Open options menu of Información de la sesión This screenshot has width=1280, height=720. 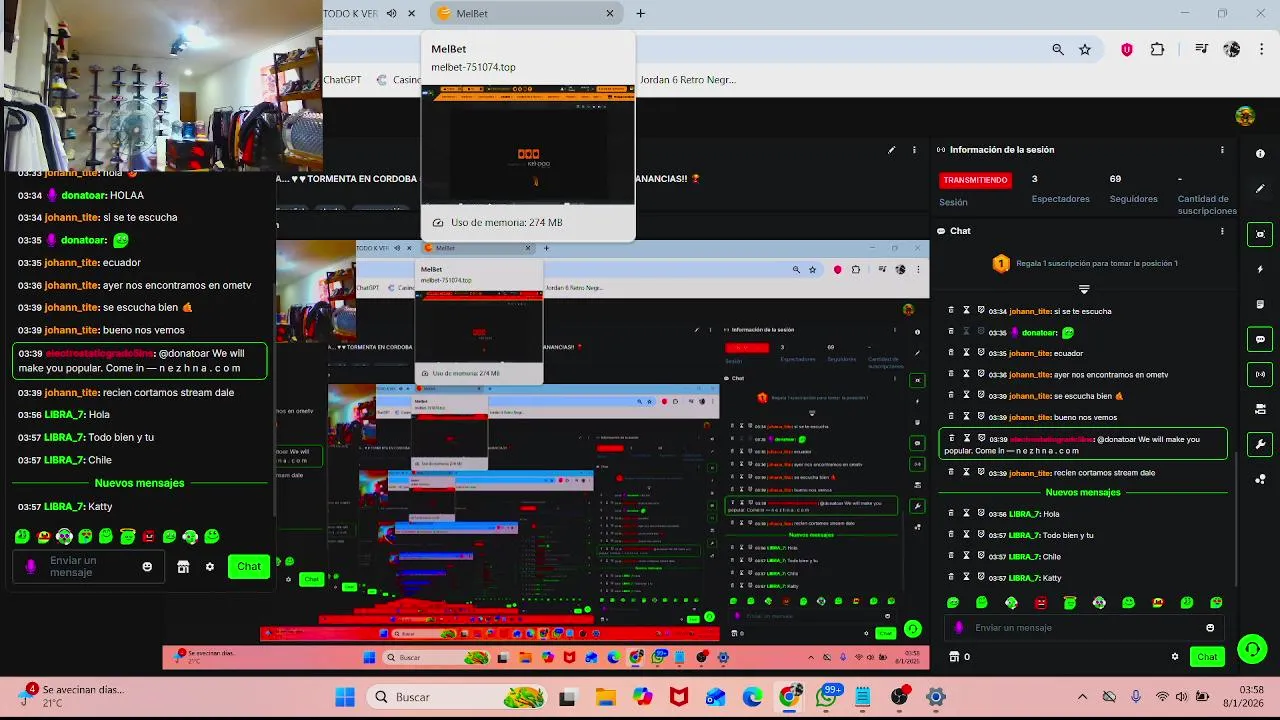click(x=1221, y=150)
